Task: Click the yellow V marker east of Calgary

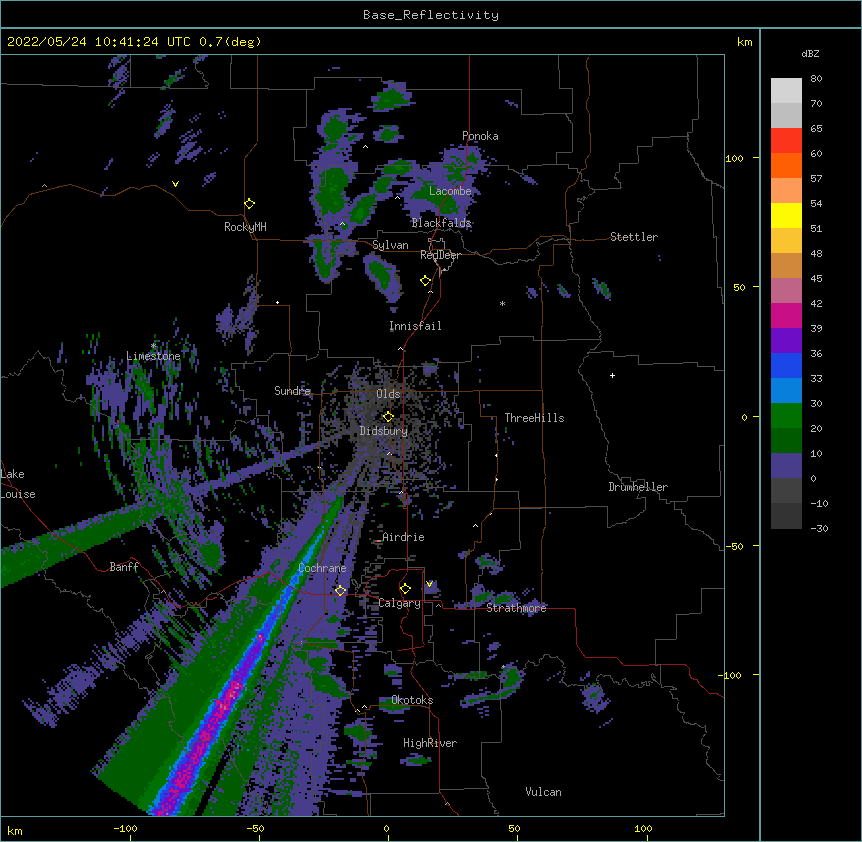Action: pos(429,584)
